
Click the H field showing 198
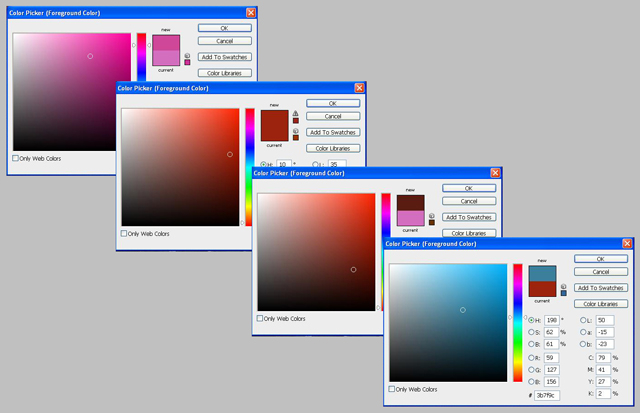551,320
